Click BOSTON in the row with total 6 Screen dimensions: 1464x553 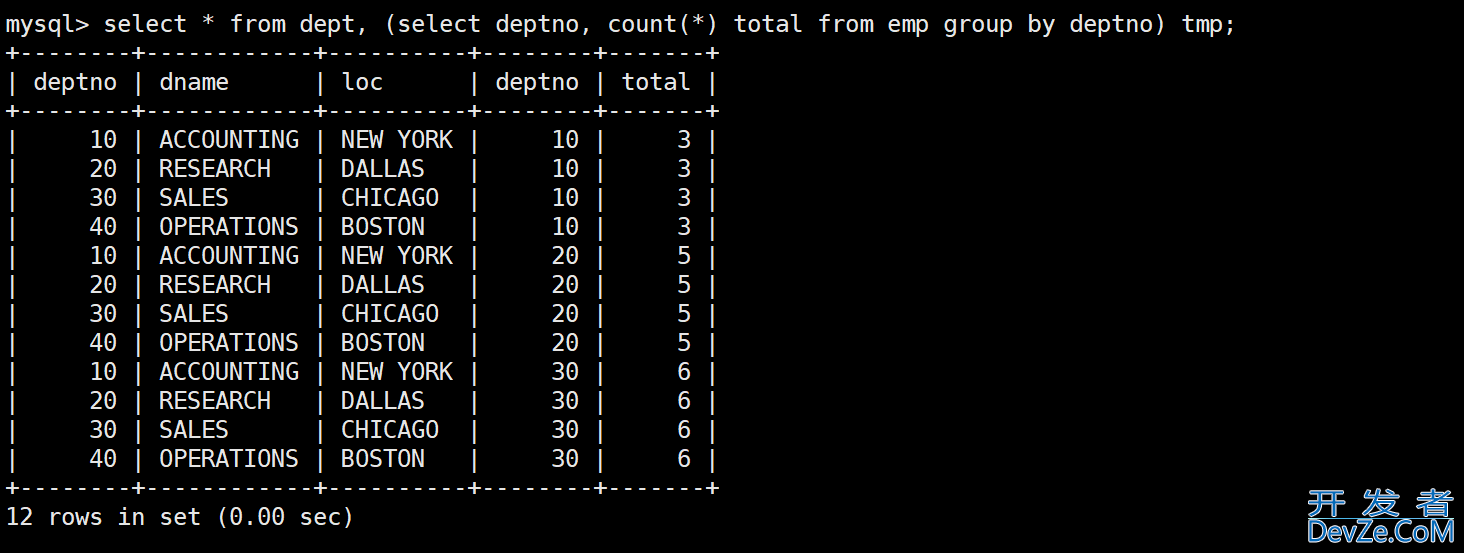click(383, 458)
